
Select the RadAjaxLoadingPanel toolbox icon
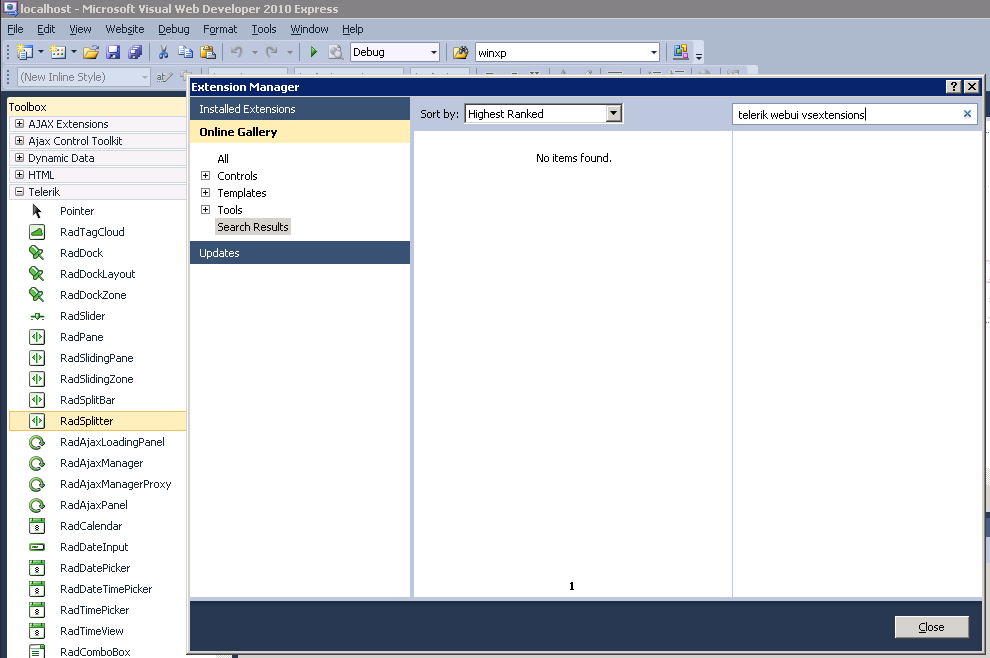point(37,442)
